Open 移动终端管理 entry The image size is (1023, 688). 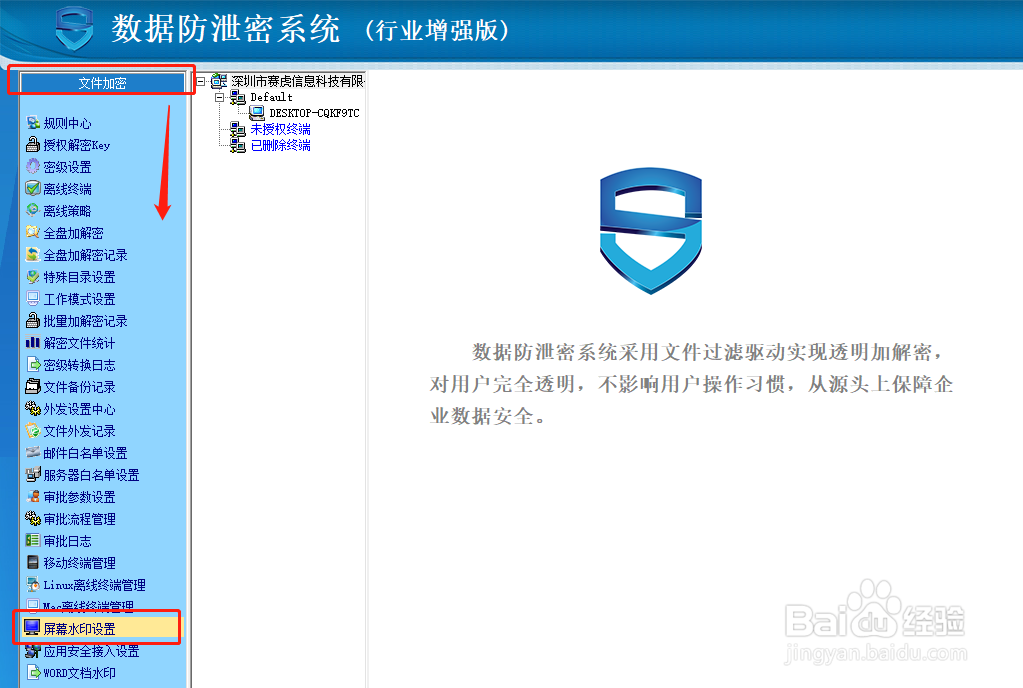tap(80, 563)
